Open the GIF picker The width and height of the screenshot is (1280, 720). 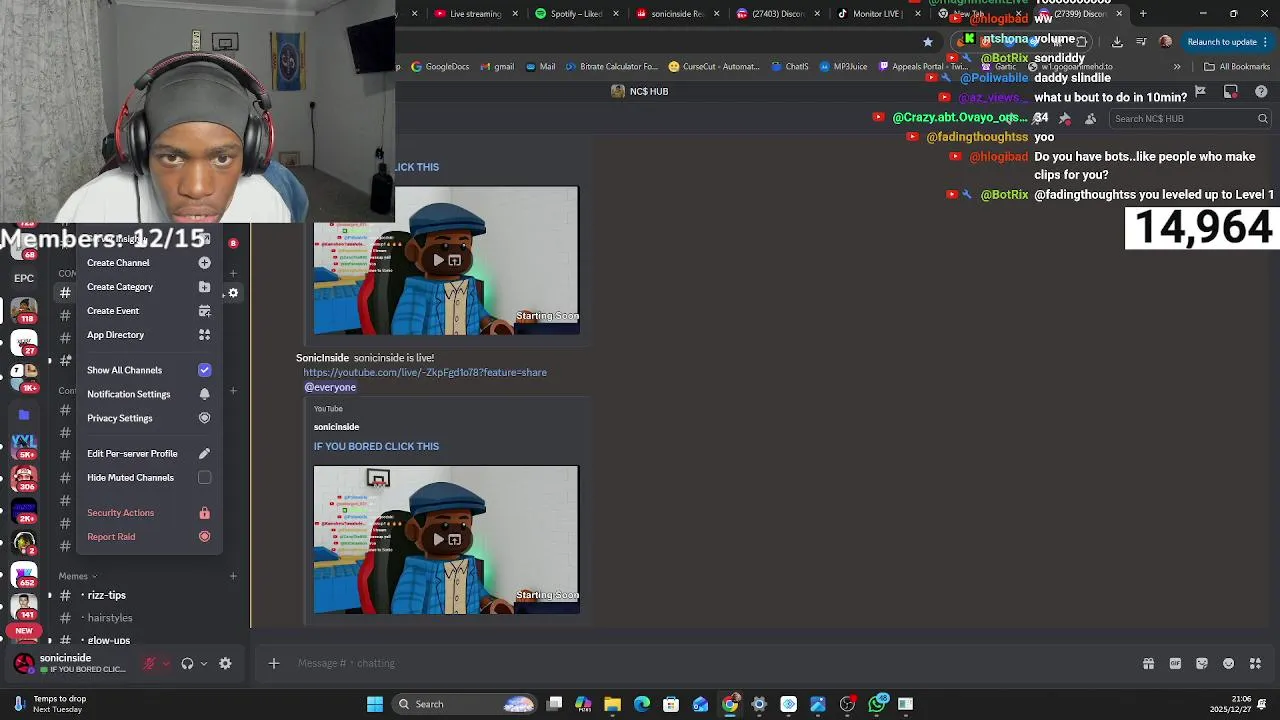point(1175,663)
